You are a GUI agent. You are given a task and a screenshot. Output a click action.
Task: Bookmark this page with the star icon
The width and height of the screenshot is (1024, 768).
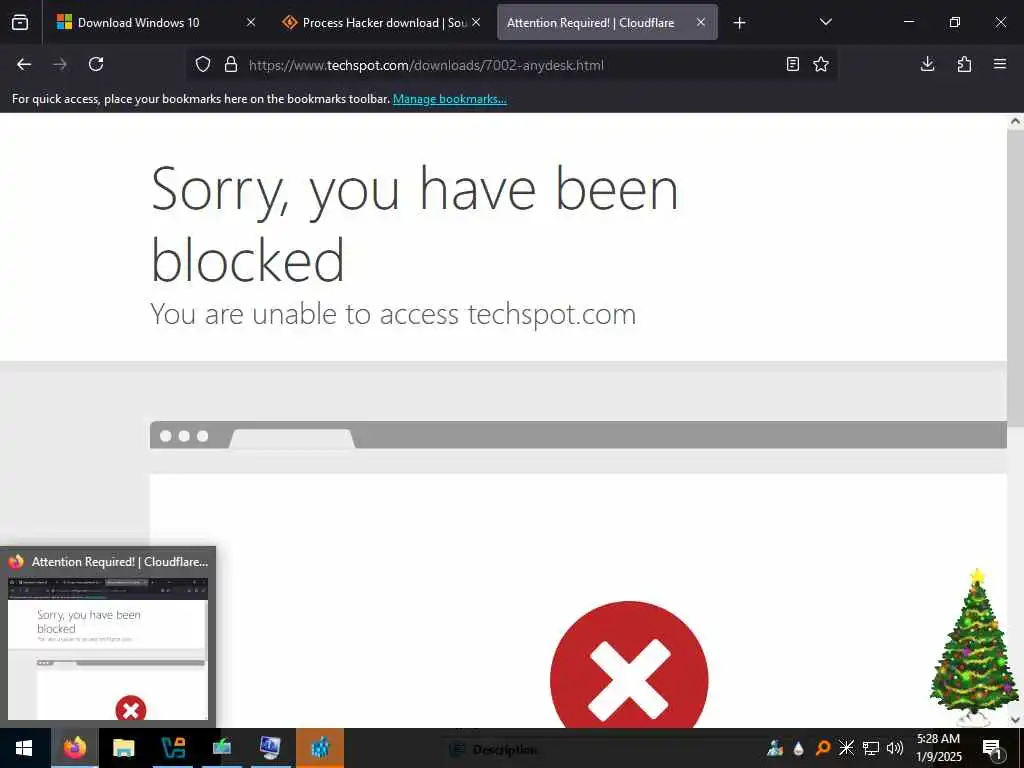coord(821,64)
